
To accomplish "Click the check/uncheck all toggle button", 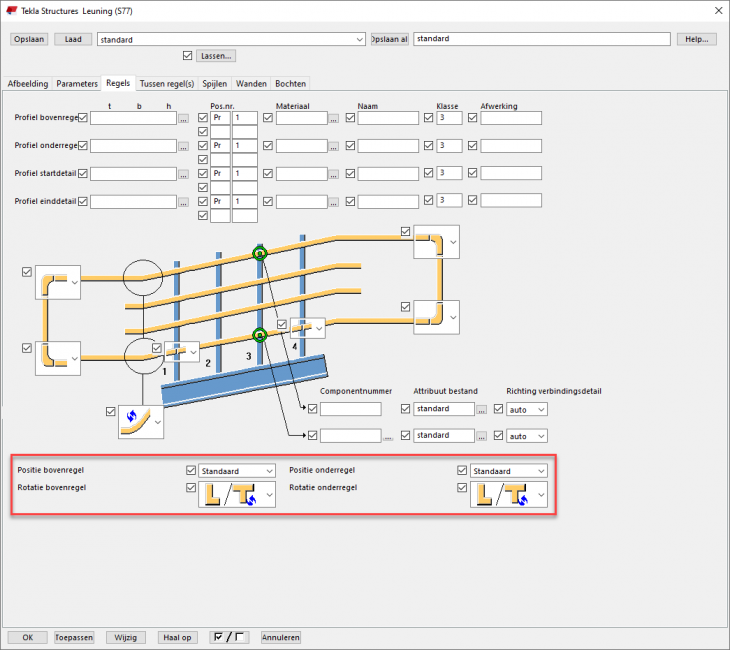I will tap(231, 637).
